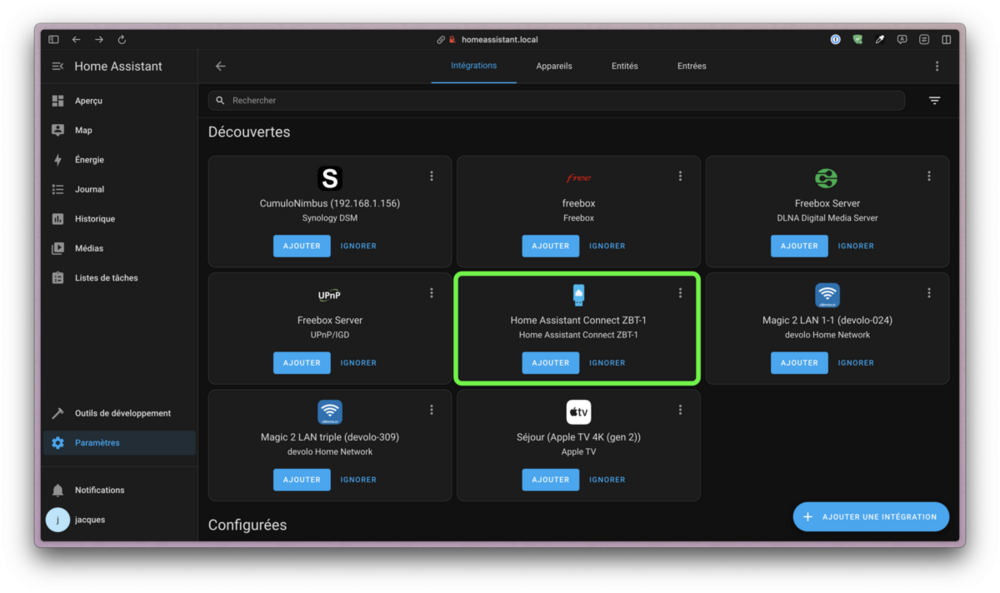Click the red free logo icon

pos(578,179)
